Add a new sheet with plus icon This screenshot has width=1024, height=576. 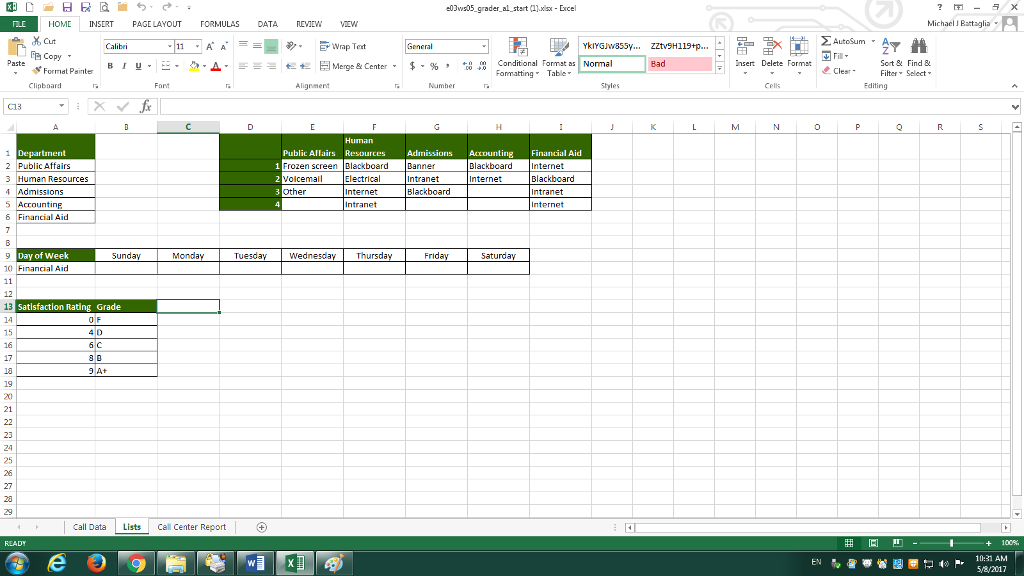(262, 527)
